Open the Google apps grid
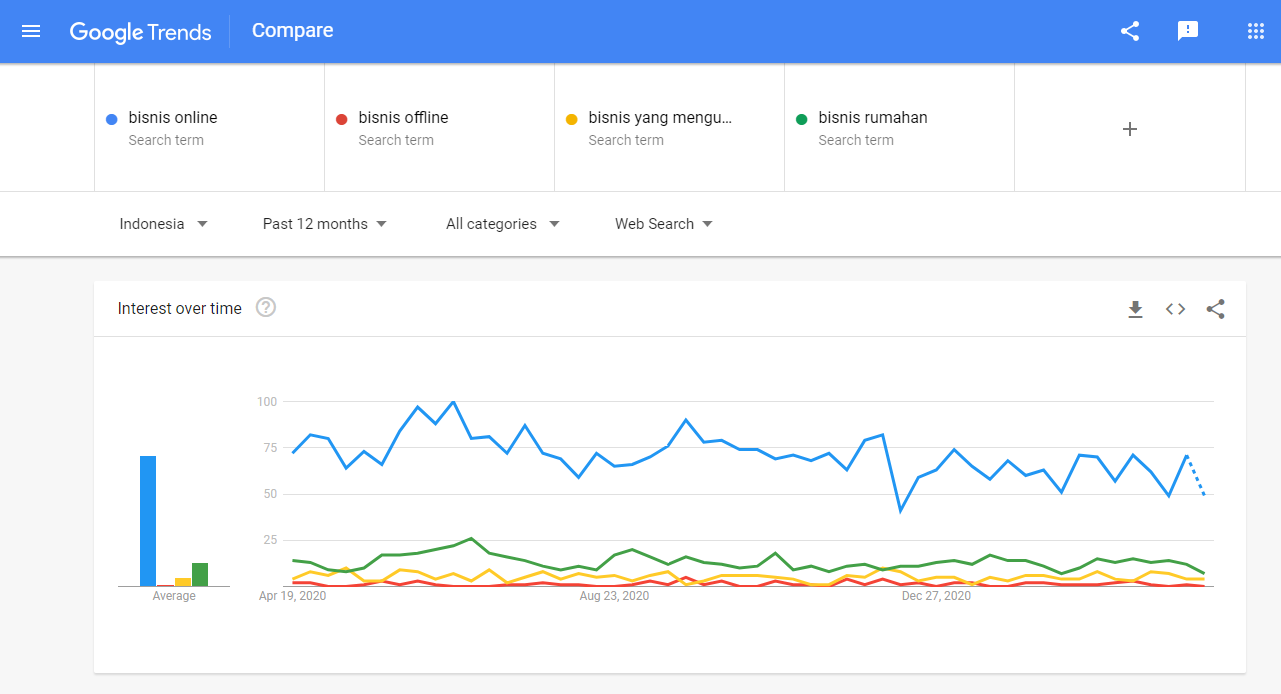The height and width of the screenshot is (694, 1281). (1256, 31)
